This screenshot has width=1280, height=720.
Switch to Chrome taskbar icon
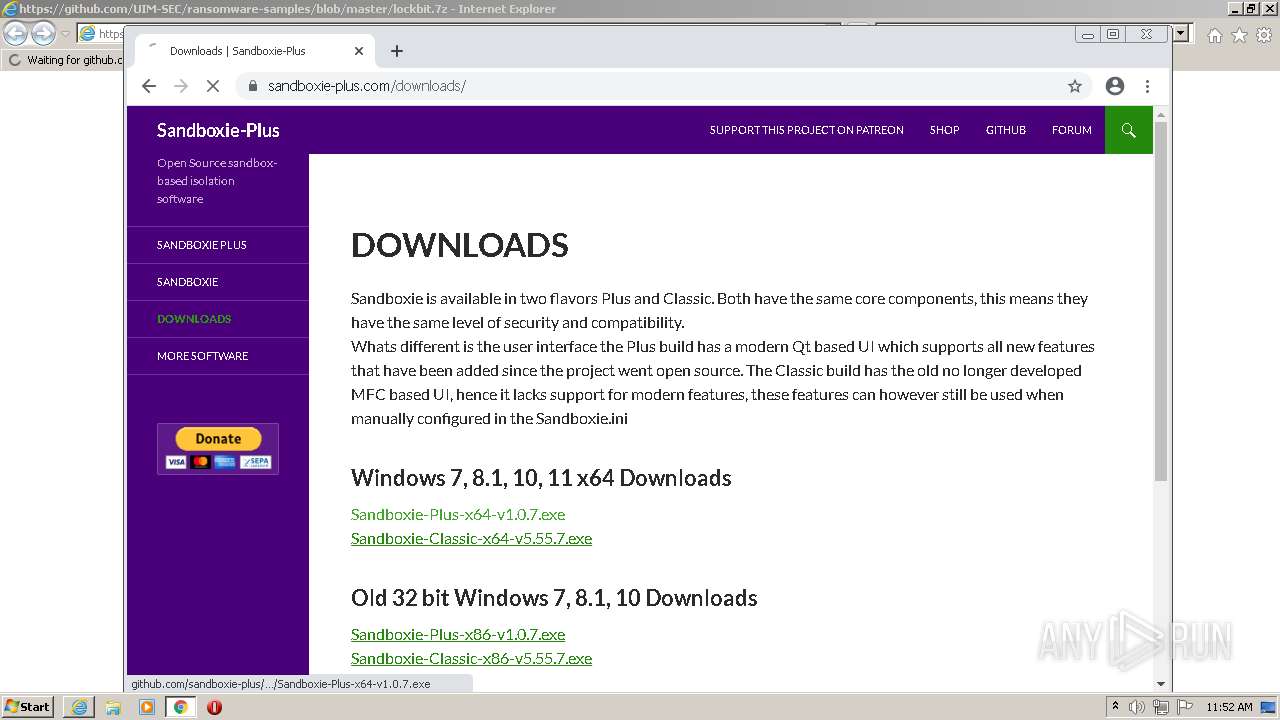click(x=180, y=707)
